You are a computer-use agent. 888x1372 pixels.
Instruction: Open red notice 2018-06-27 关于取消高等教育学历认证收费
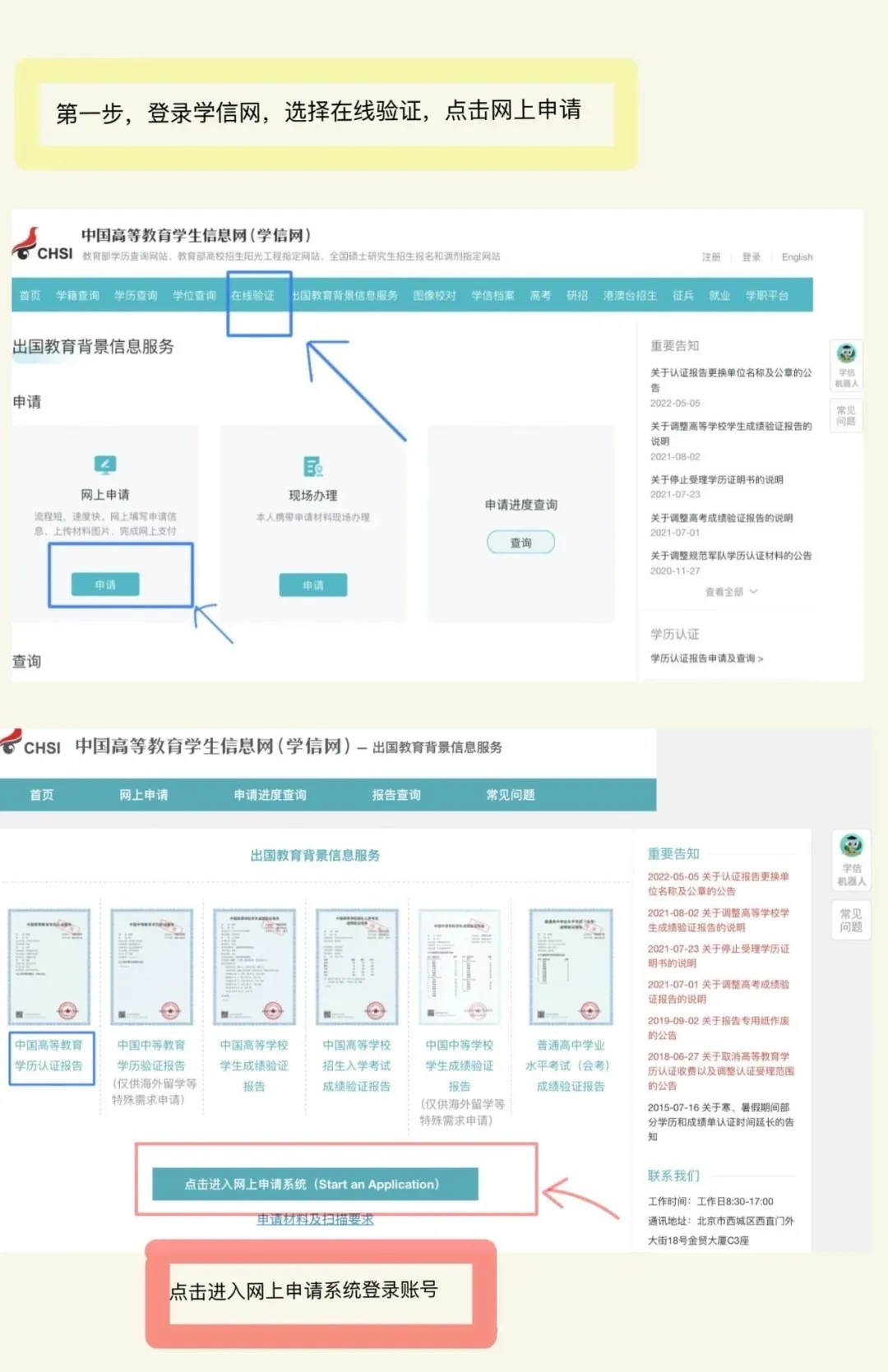[720, 1070]
